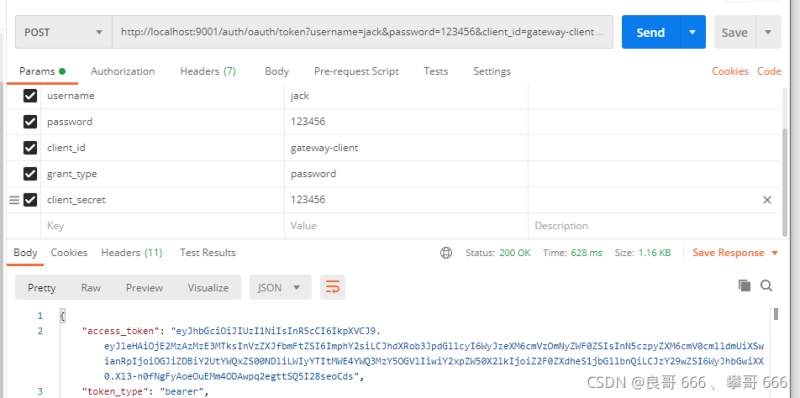This screenshot has width=800, height=398.
Task: Click the response body vertical scrollbar
Action: 776,314
